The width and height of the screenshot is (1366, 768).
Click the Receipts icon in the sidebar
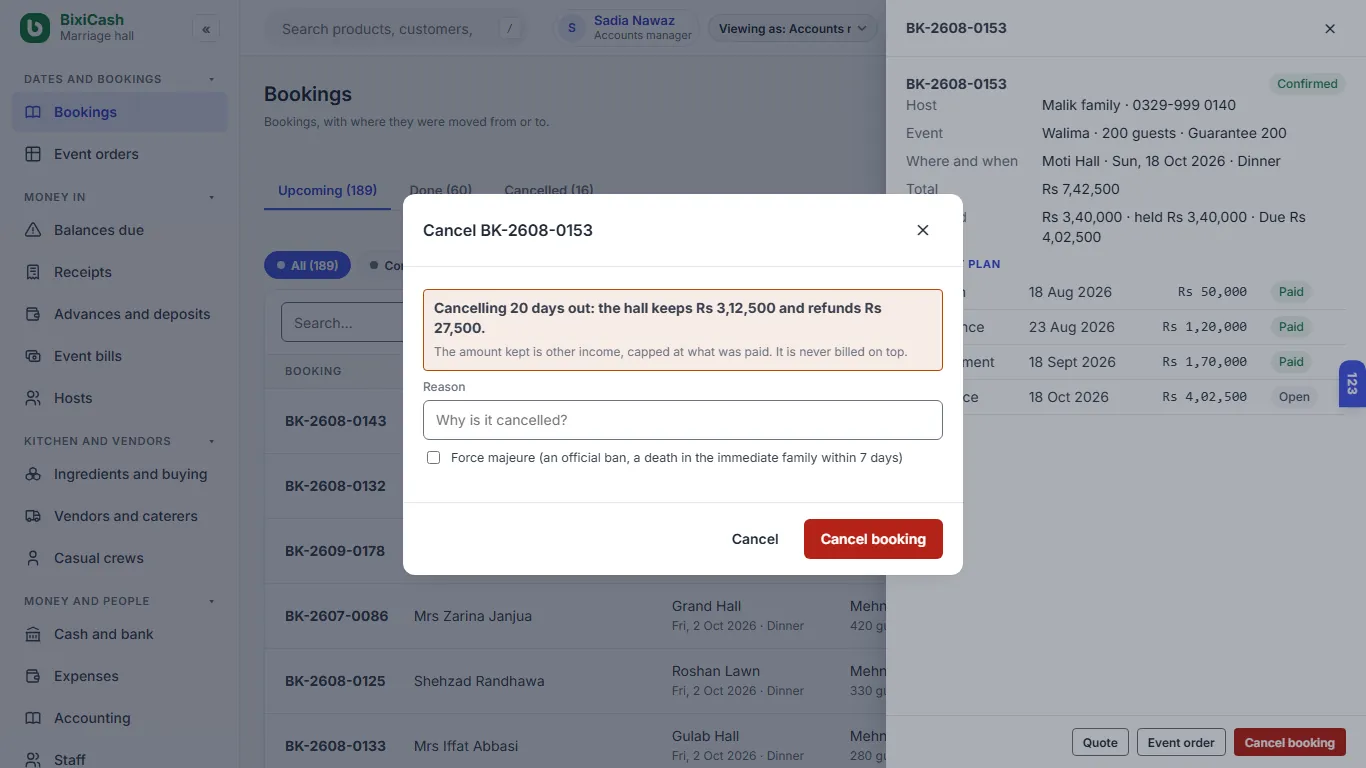click(x=33, y=272)
